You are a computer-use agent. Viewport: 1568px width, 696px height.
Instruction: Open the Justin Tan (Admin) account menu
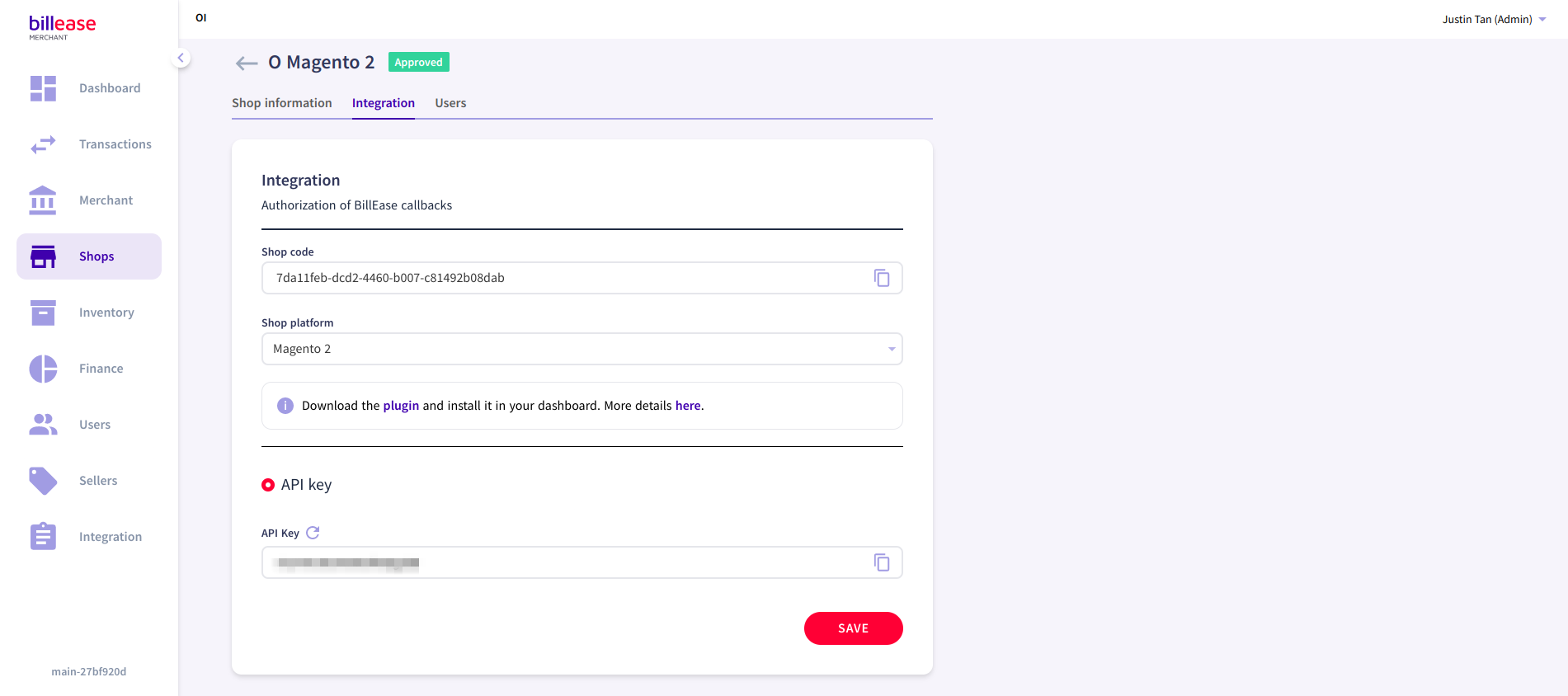(x=1494, y=19)
